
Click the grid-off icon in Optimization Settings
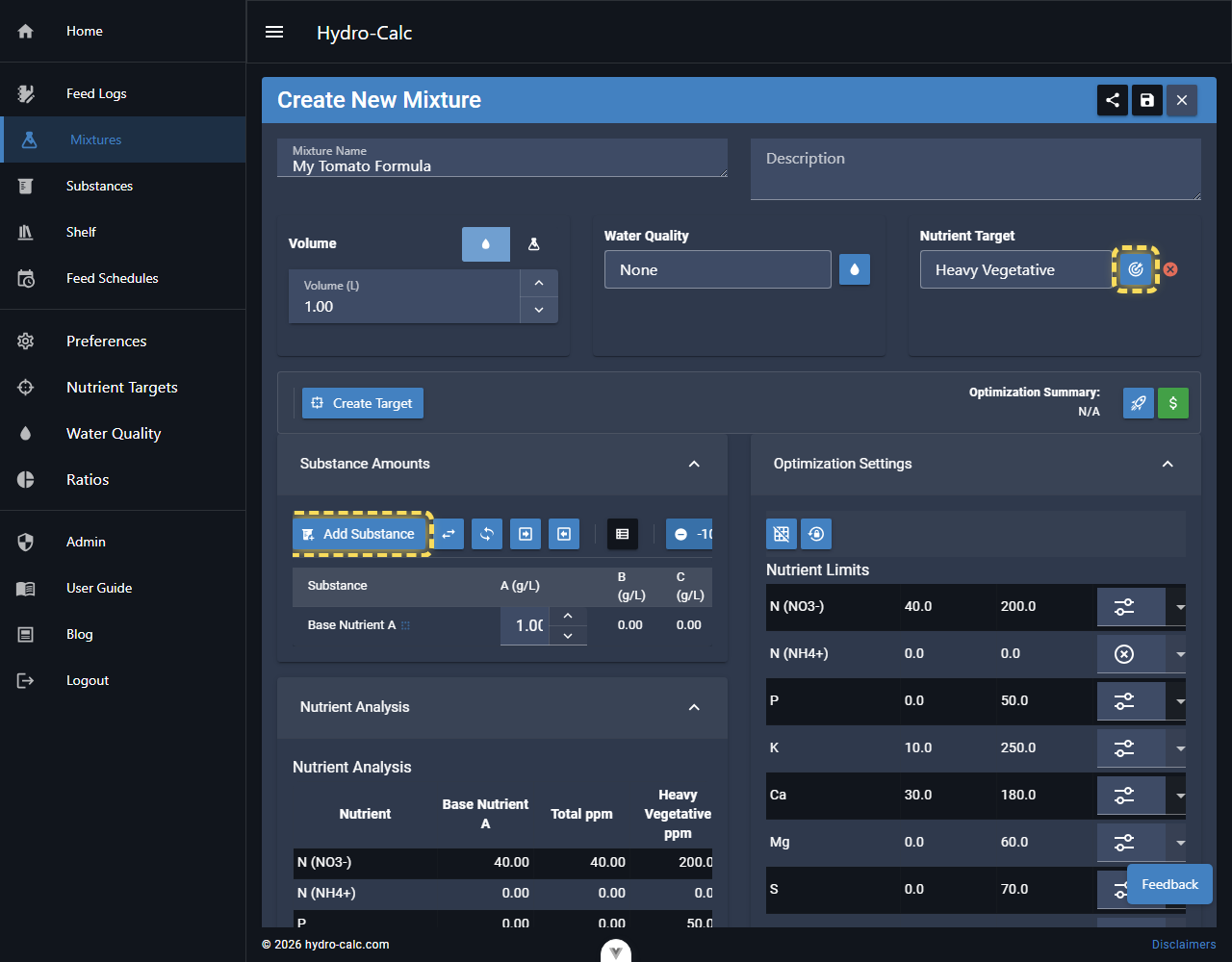pos(782,534)
